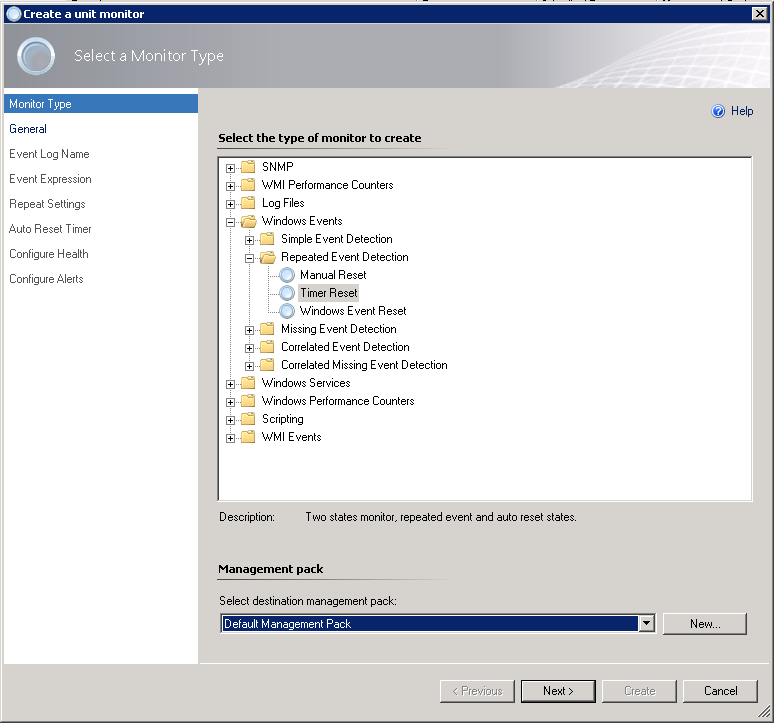This screenshot has height=723, width=774.
Task: Click the Cancel button
Action: pos(720,691)
